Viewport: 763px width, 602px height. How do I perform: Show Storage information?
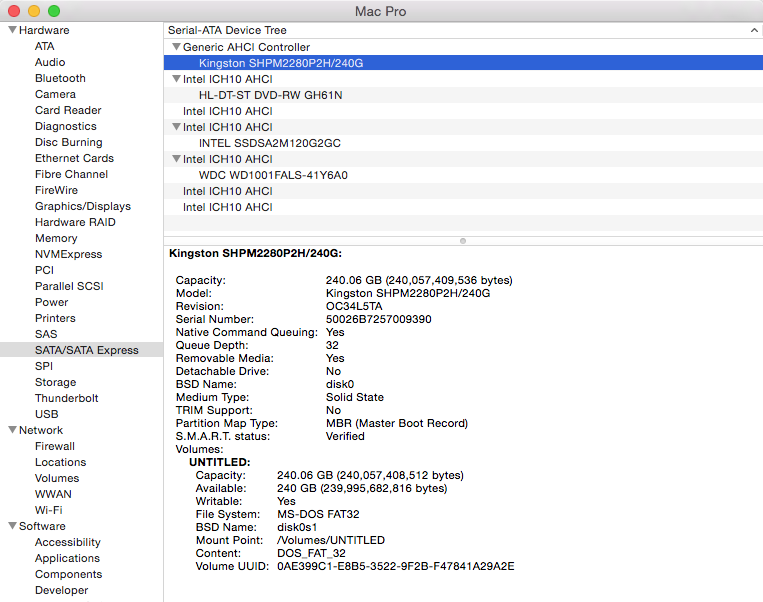tap(55, 383)
